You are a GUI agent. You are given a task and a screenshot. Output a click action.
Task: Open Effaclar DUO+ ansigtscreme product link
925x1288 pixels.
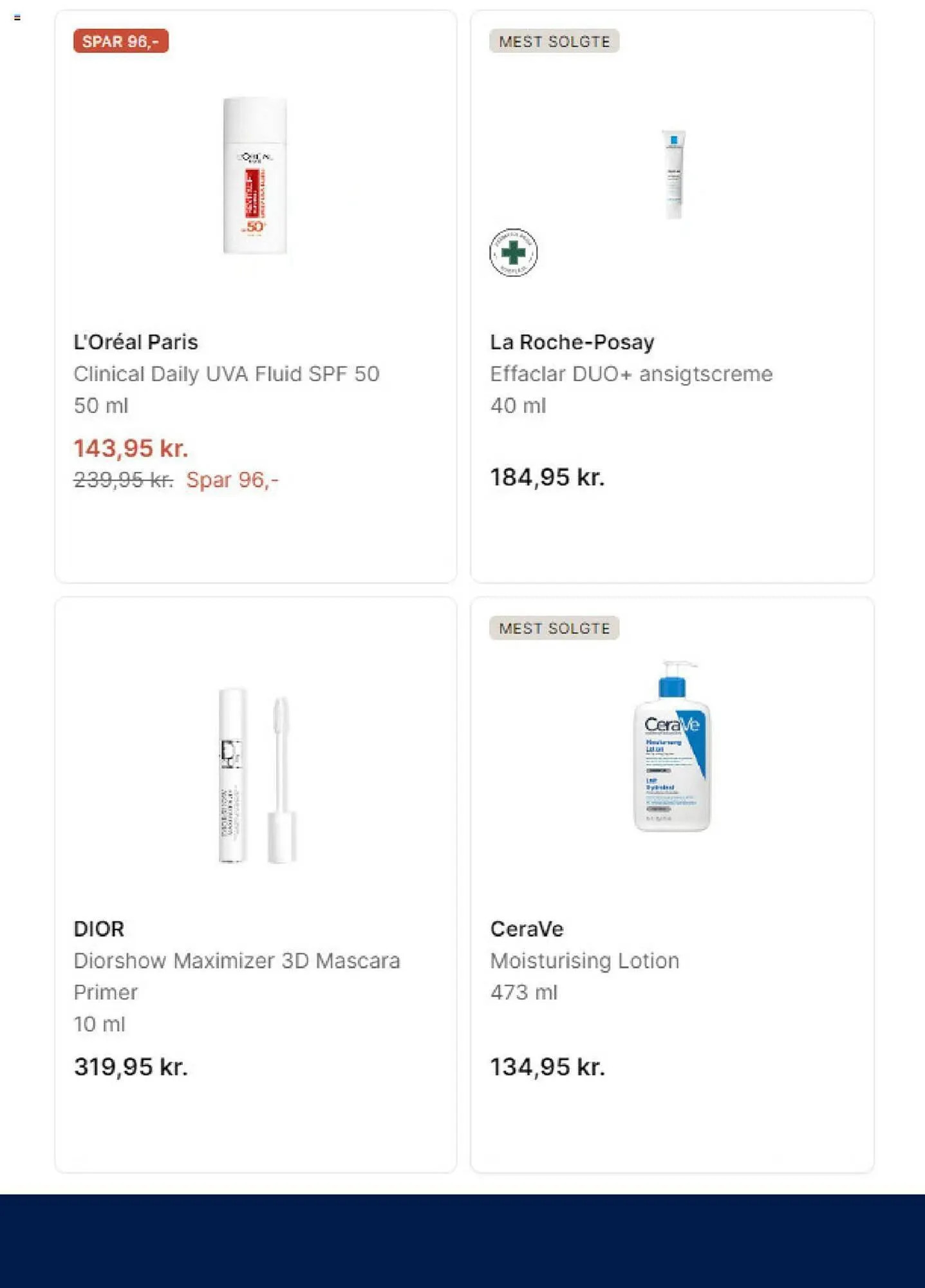click(x=631, y=374)
